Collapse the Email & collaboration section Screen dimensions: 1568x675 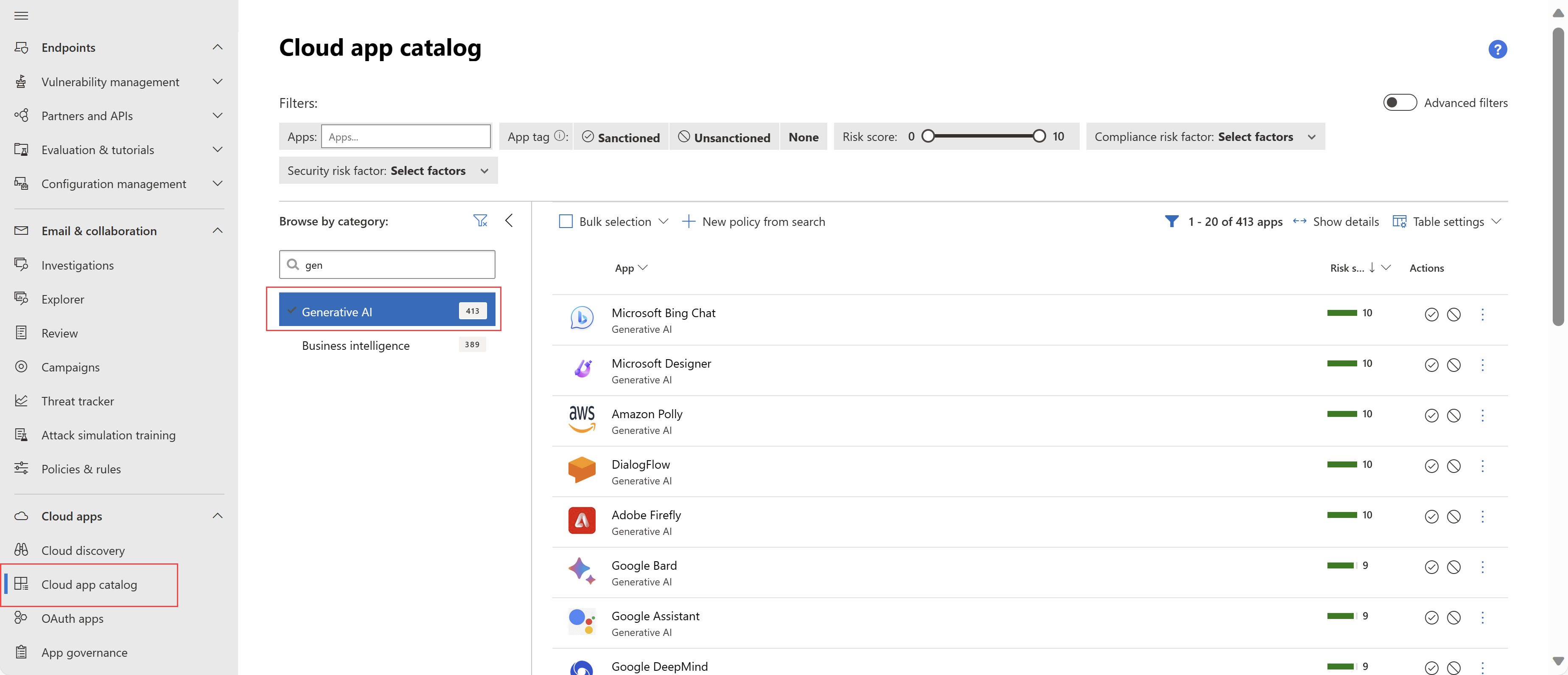click(217, 230)
